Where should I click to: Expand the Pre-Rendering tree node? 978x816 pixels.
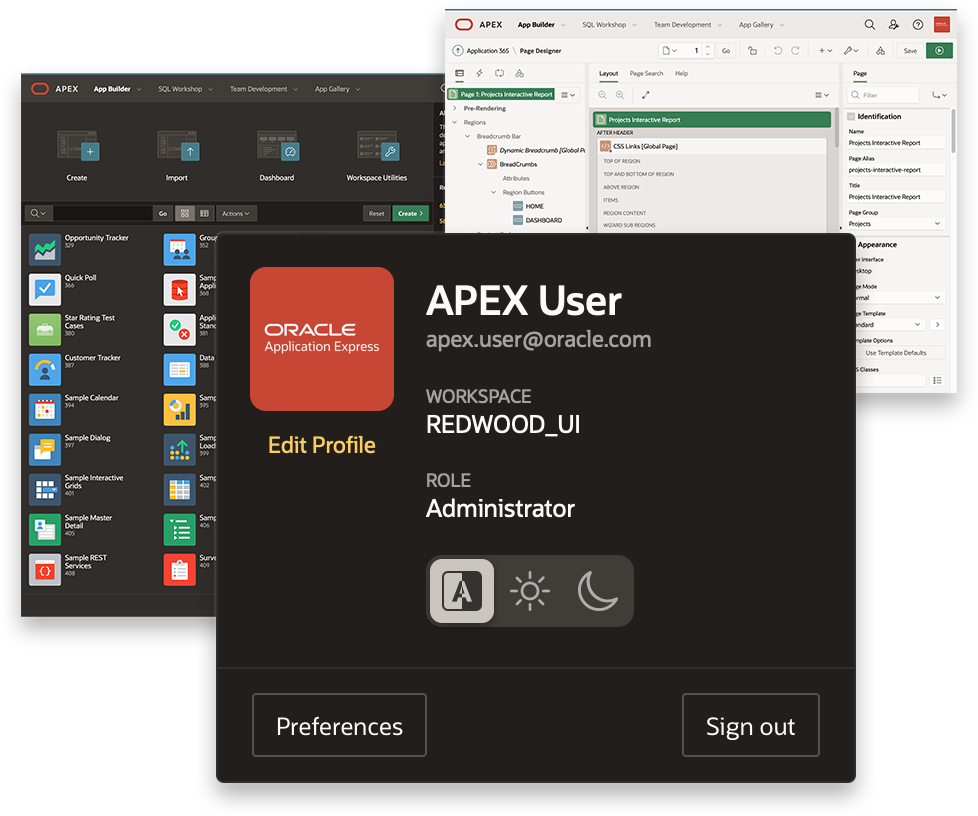pos(455,109)
